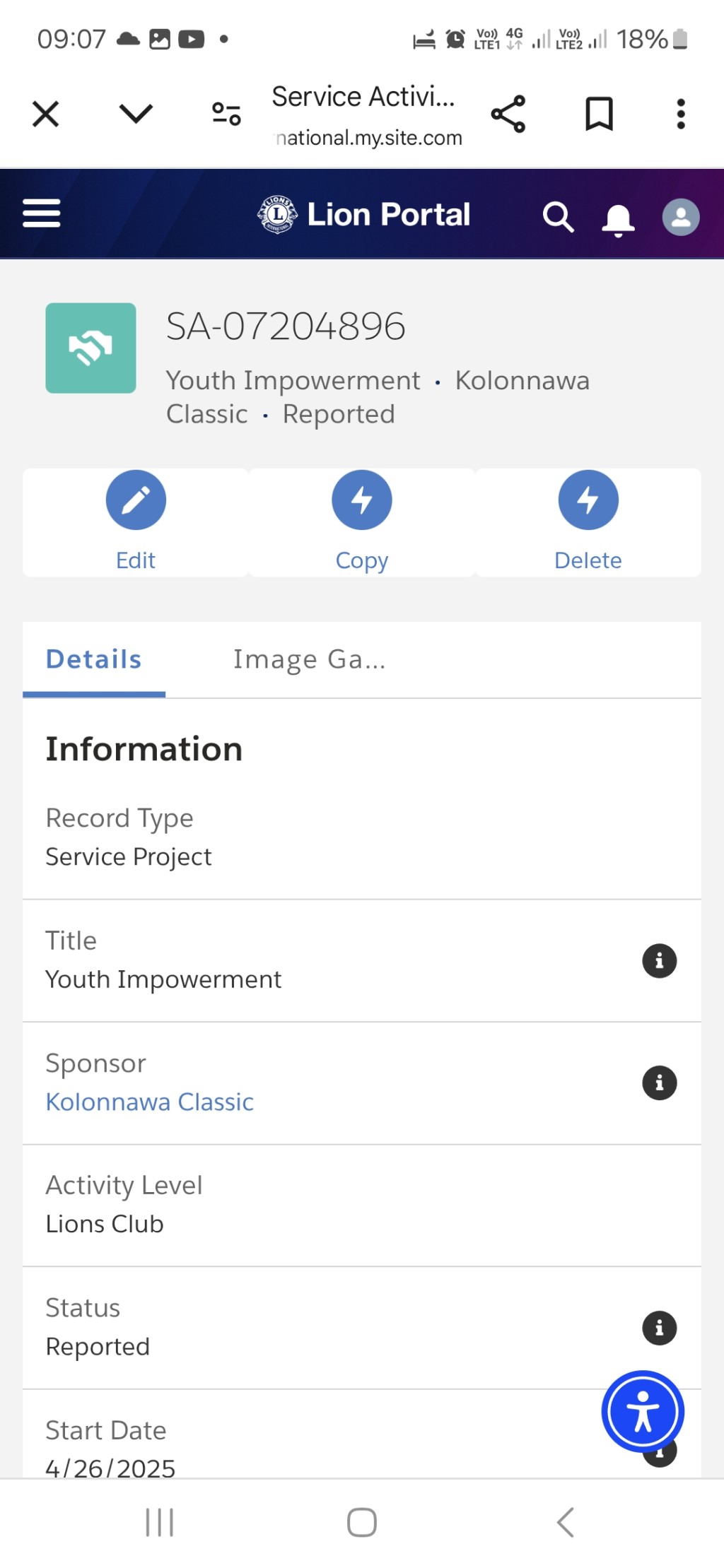Show info tooltip for Sponsor field

pyautogui.click(x=659, y=1083)
